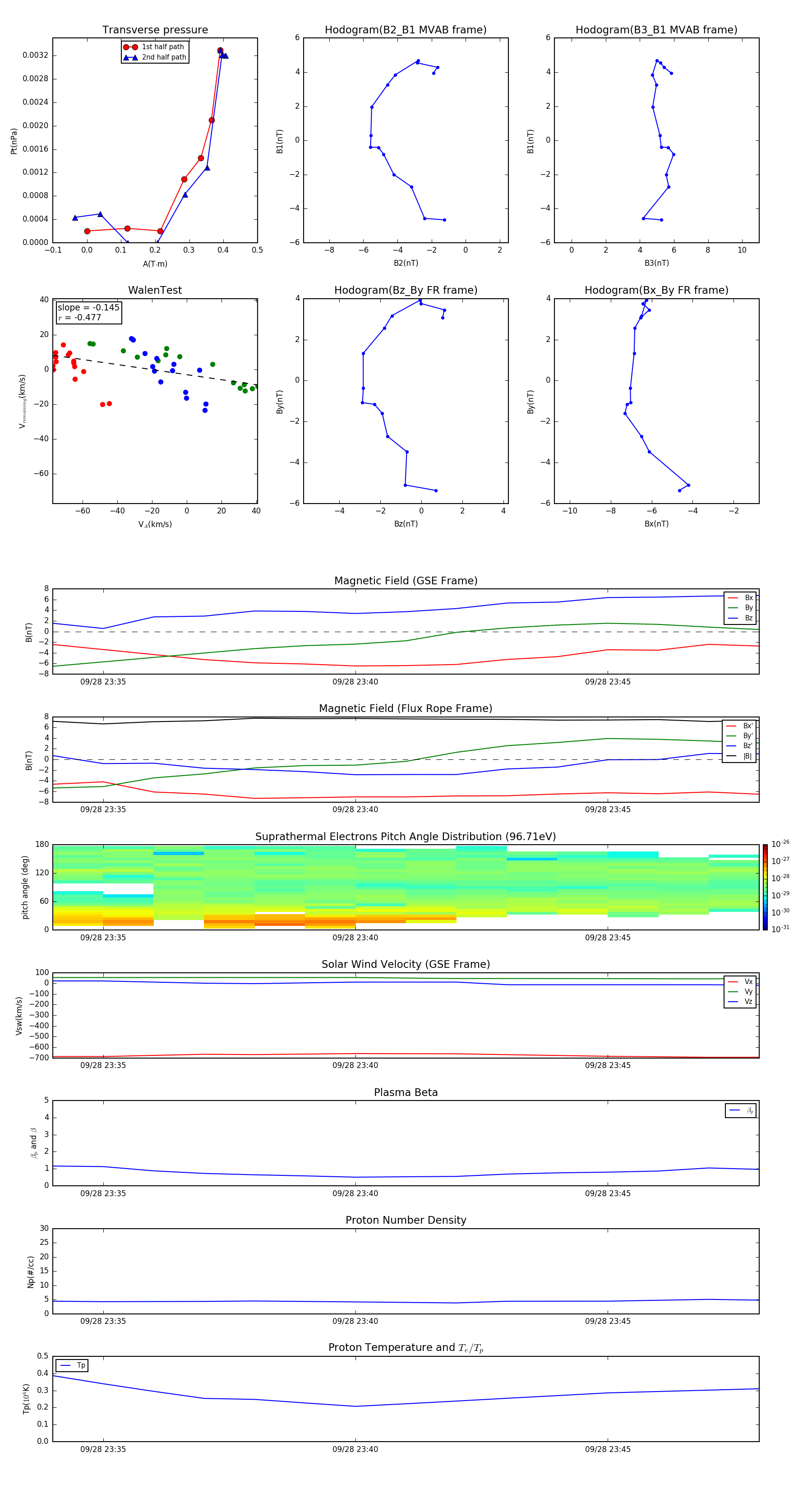812x1489 pixels.
Task: Click the 'Transverse pressure' plot title
Action: tap(155, 30)
